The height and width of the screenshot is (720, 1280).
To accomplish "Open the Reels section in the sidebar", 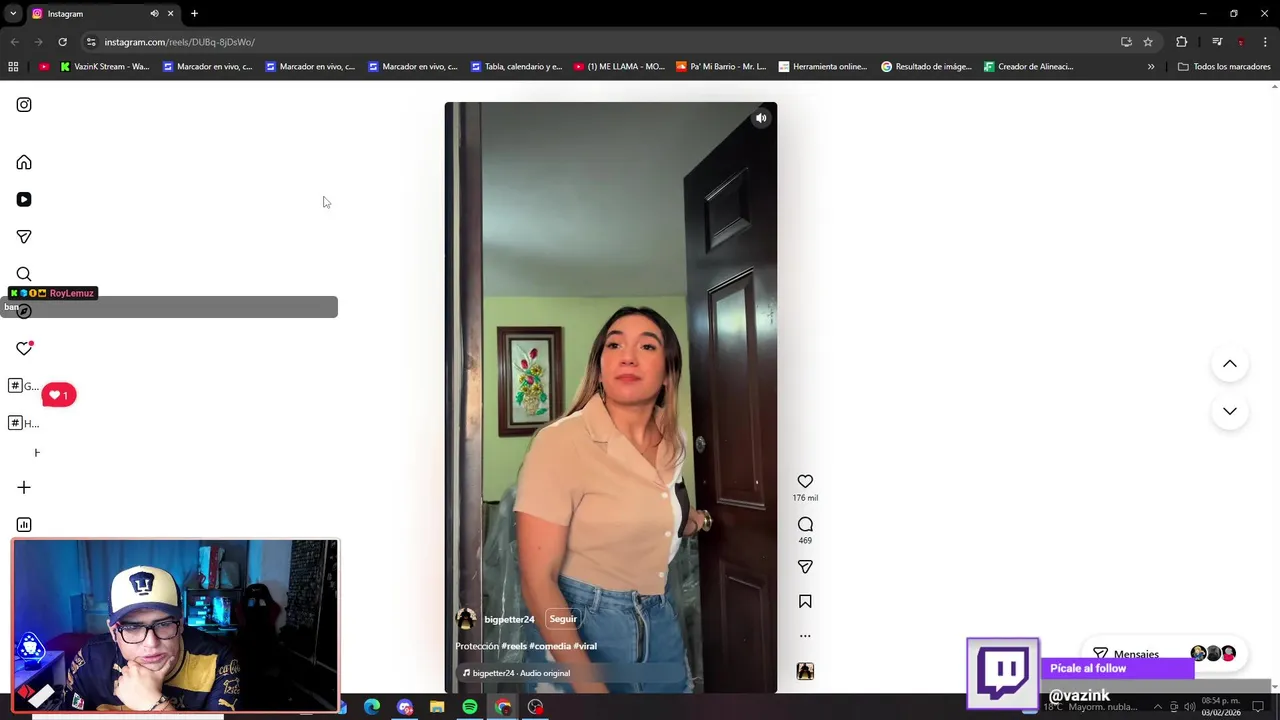I will 24,199.
